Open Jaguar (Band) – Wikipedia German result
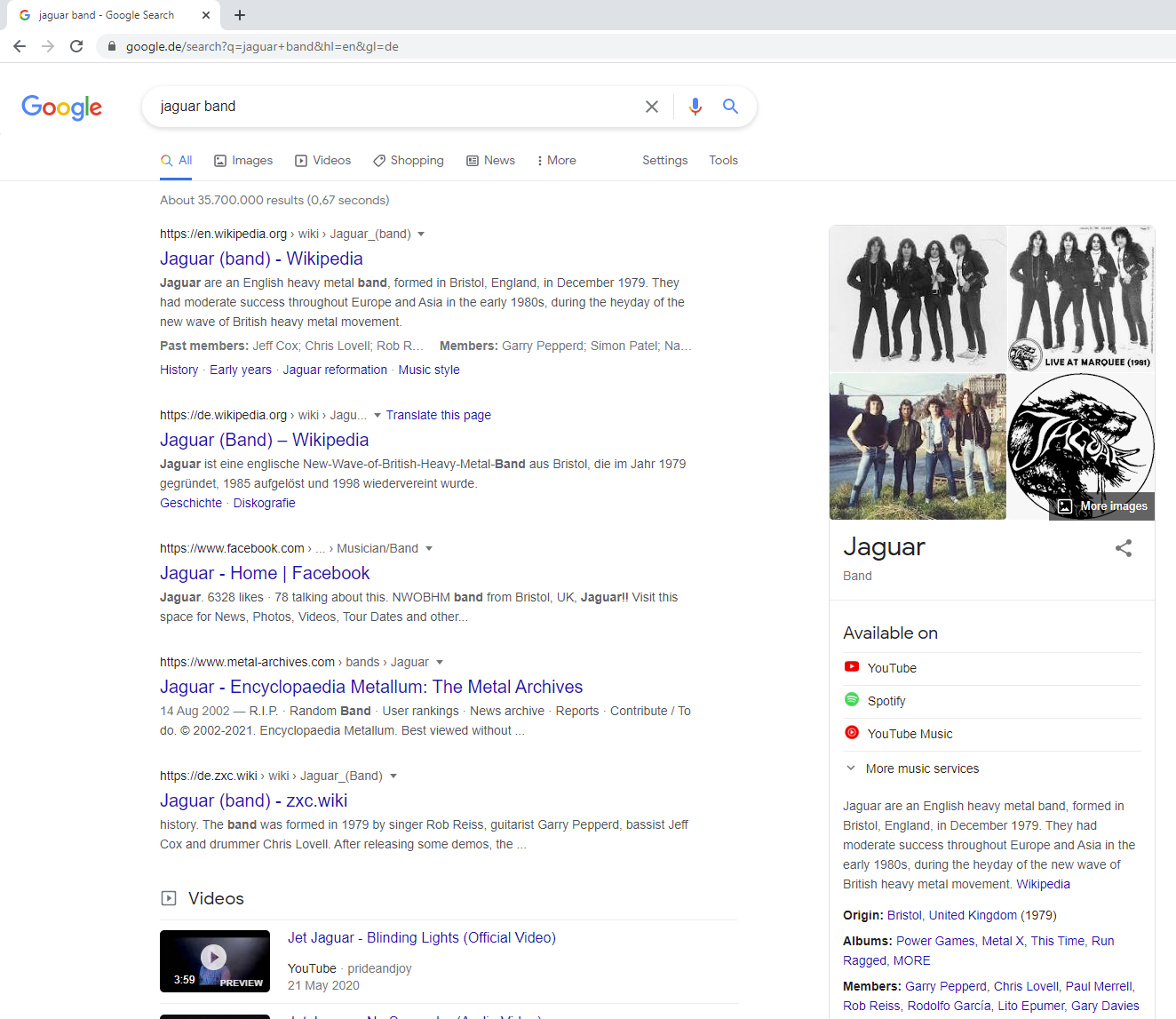Screen dimensions: 1176x1019 [264, 440]
